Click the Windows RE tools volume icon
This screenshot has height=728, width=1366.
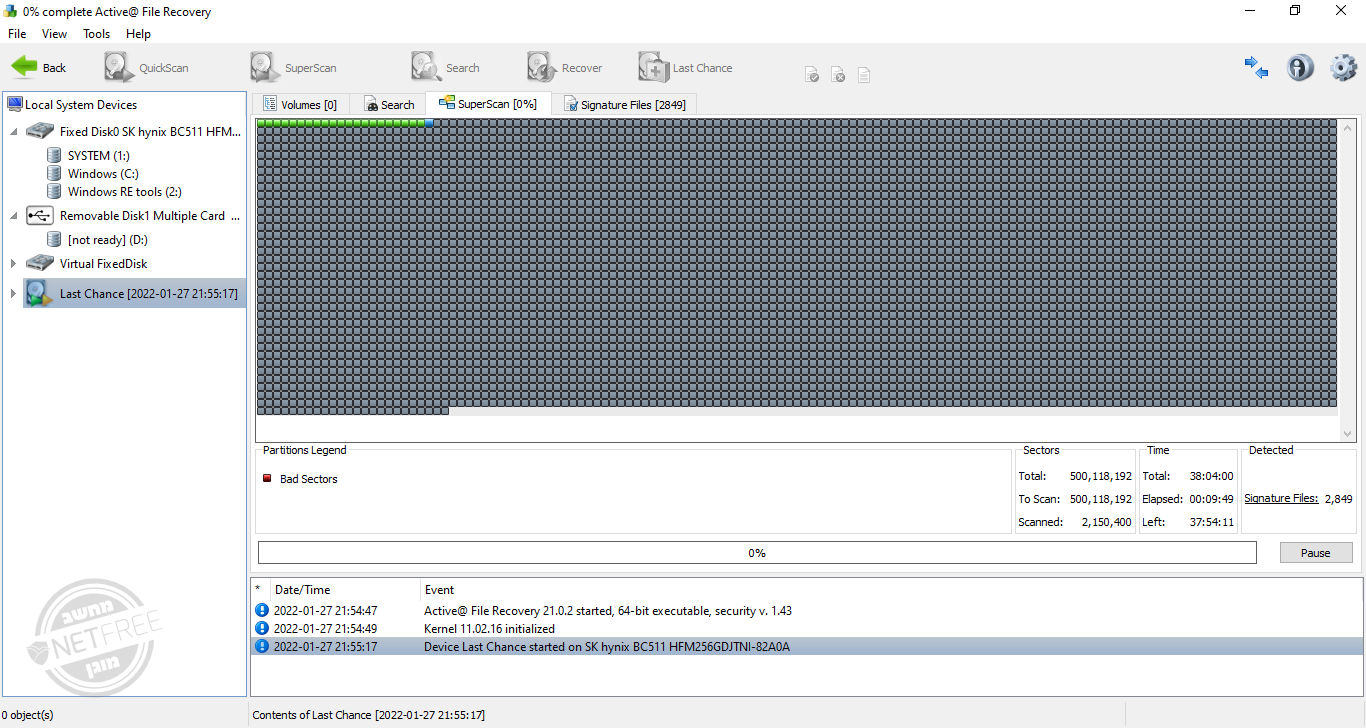click(x=54, y=191)
